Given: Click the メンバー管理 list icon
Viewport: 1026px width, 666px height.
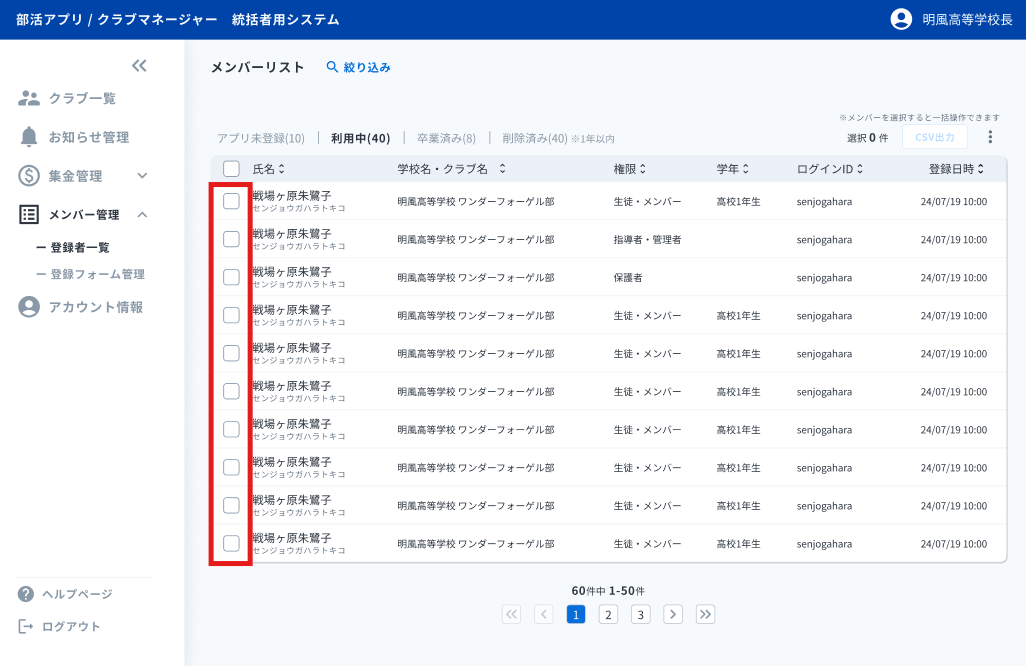Looking at the screenshot, I should [x=29, y=215].
